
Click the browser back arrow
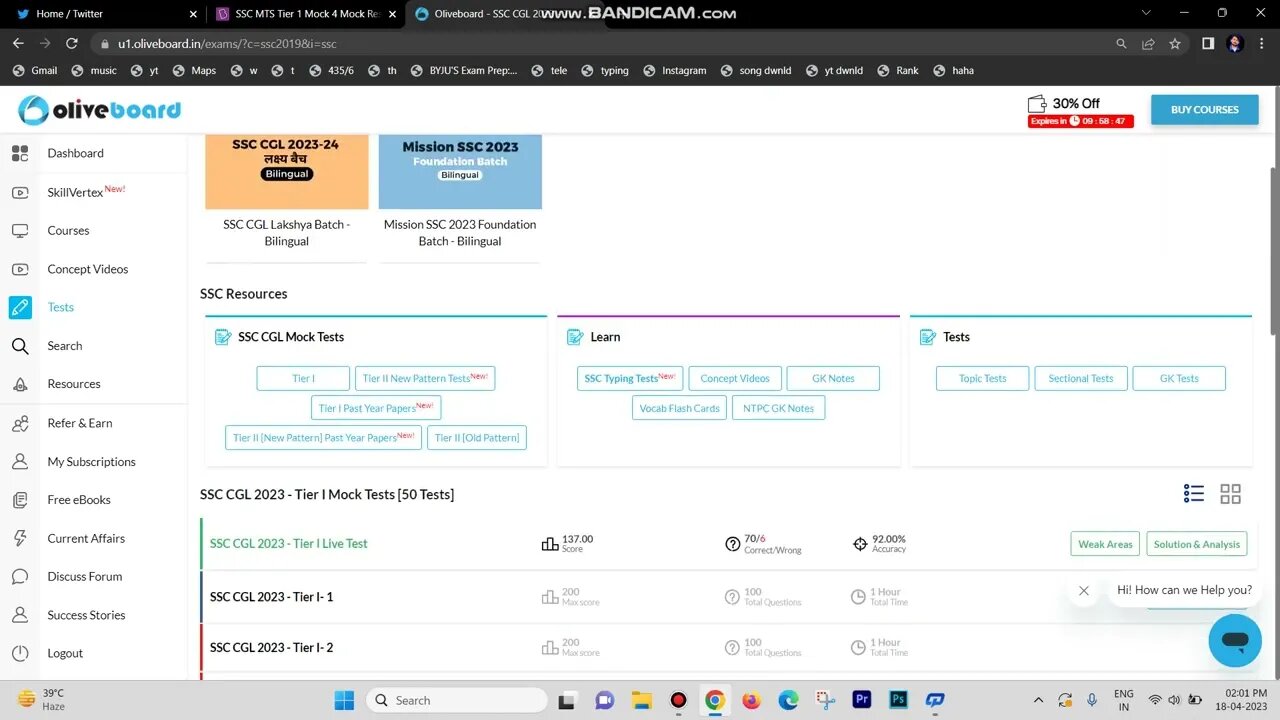[x=18, y=44]
